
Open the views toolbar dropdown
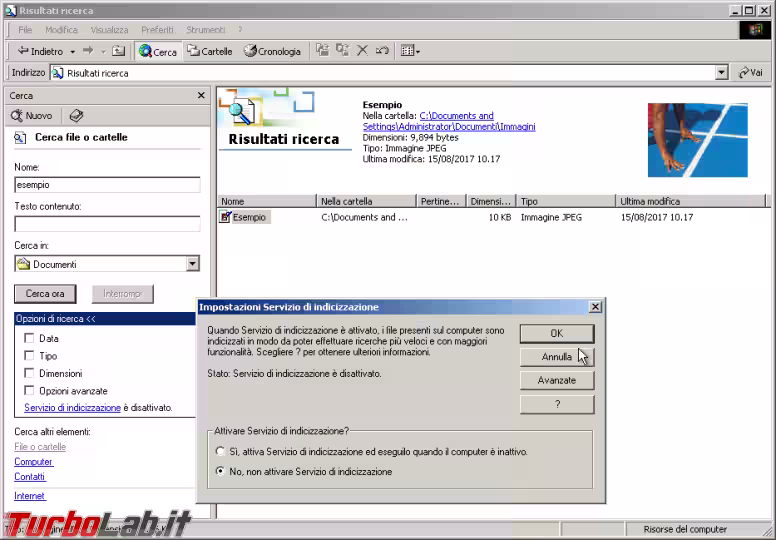point(410,51)
